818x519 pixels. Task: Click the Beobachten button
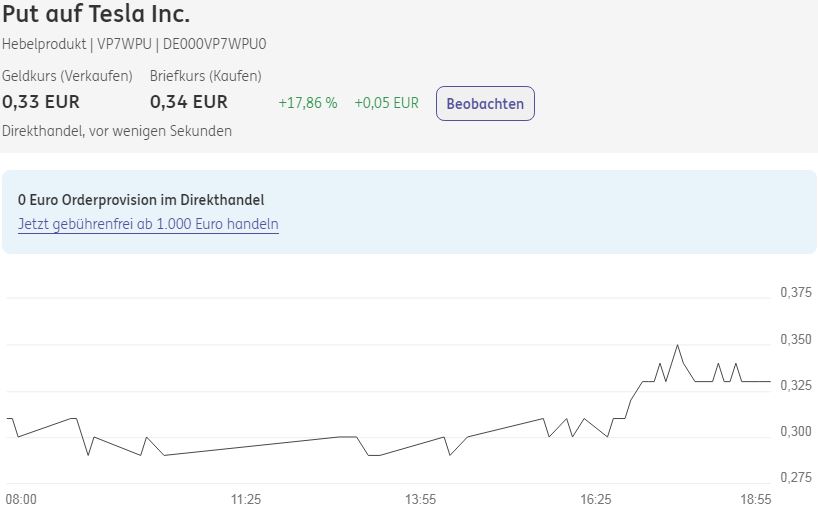click(485, 104)
